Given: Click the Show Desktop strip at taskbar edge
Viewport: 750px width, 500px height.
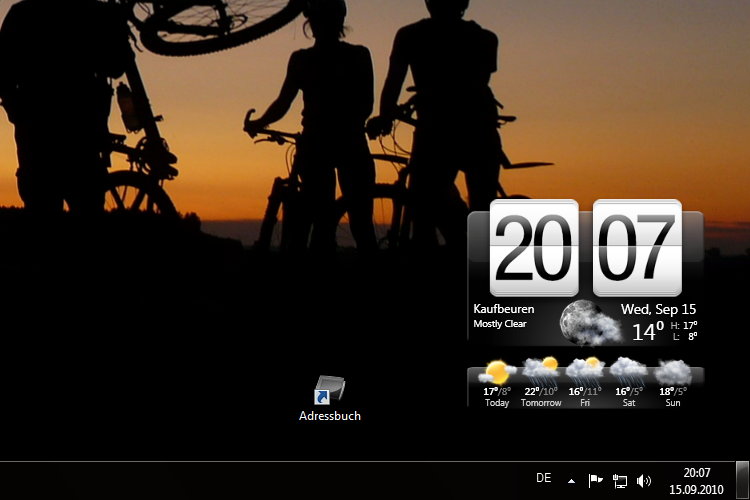Looking at the screenshot, I should click(742, 480).
